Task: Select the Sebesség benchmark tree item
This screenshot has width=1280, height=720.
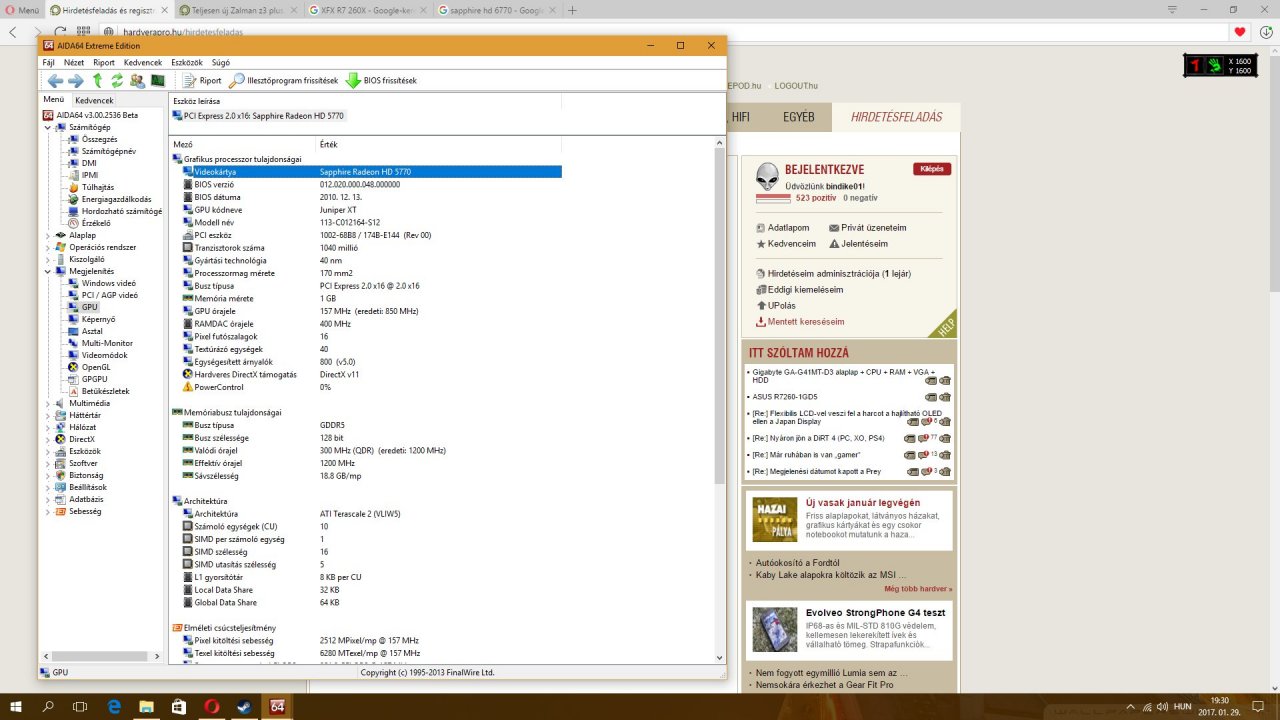Action: click(x=84, y=511)
